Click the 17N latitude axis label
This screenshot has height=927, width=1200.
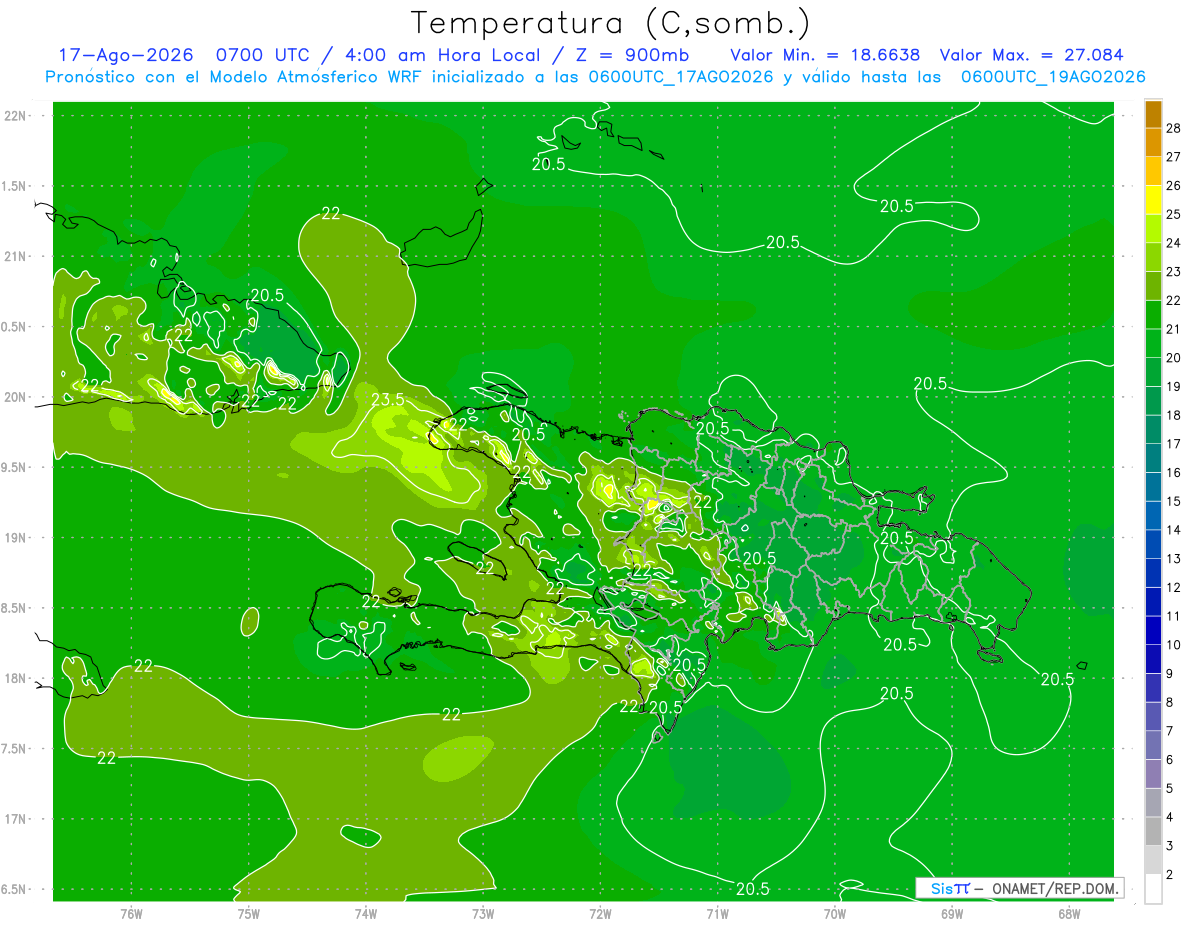(14, 819)
